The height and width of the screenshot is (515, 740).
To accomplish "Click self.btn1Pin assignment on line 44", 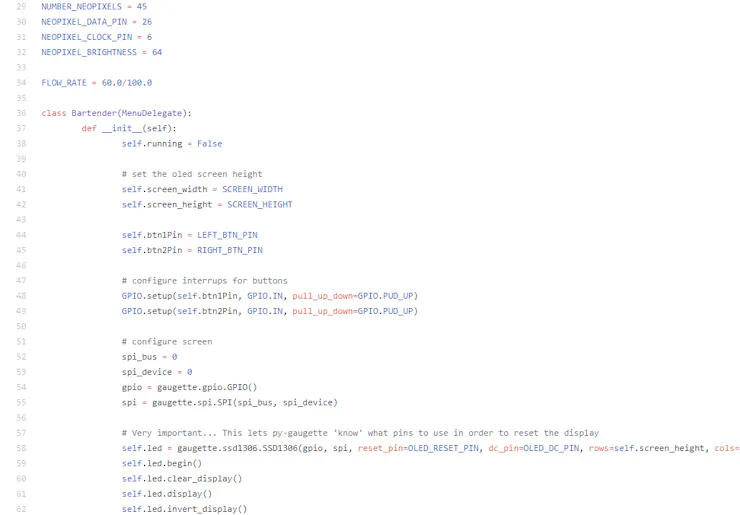I will (152, 235).
